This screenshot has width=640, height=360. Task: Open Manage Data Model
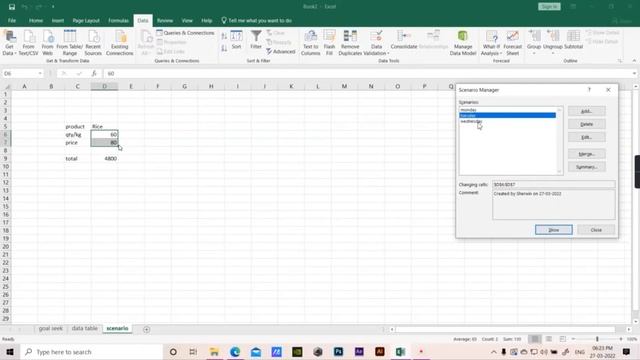coord(463,42)
